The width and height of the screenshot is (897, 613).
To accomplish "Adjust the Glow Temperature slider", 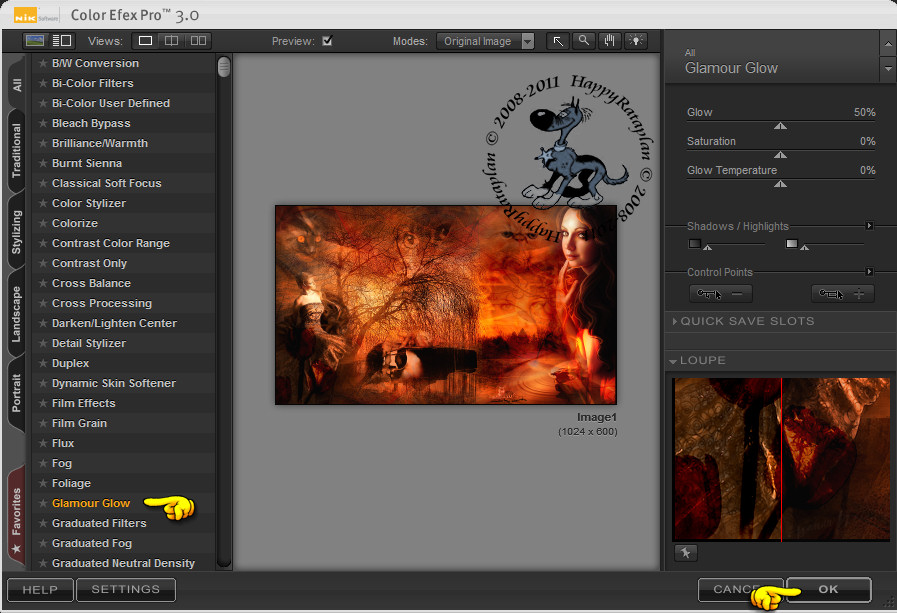I will [x=780, y=183].
